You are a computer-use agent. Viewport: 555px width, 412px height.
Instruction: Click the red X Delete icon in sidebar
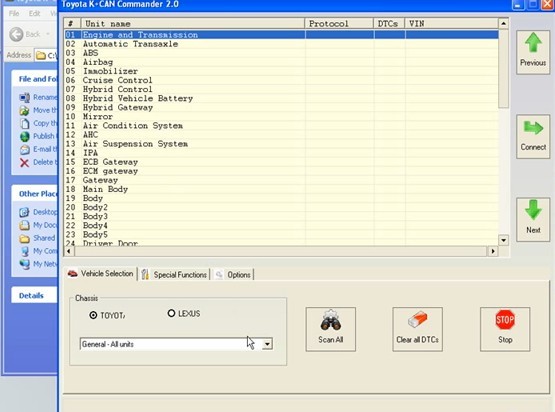click(24, 162)
